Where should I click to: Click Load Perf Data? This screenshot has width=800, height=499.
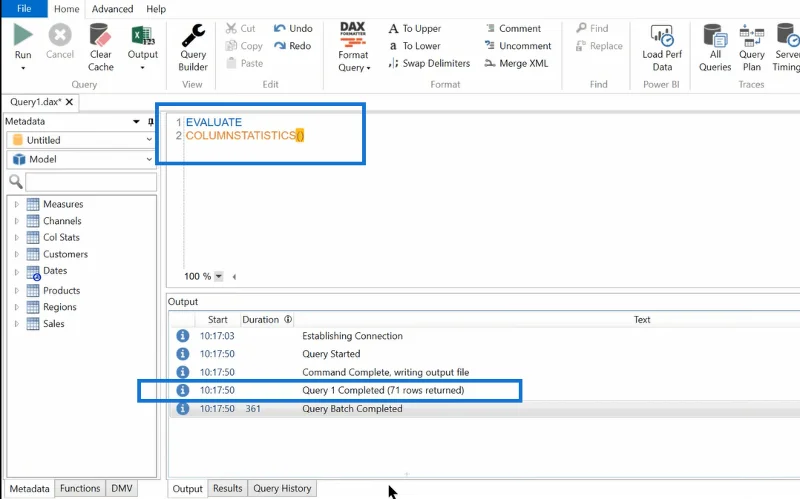(662, 47)
